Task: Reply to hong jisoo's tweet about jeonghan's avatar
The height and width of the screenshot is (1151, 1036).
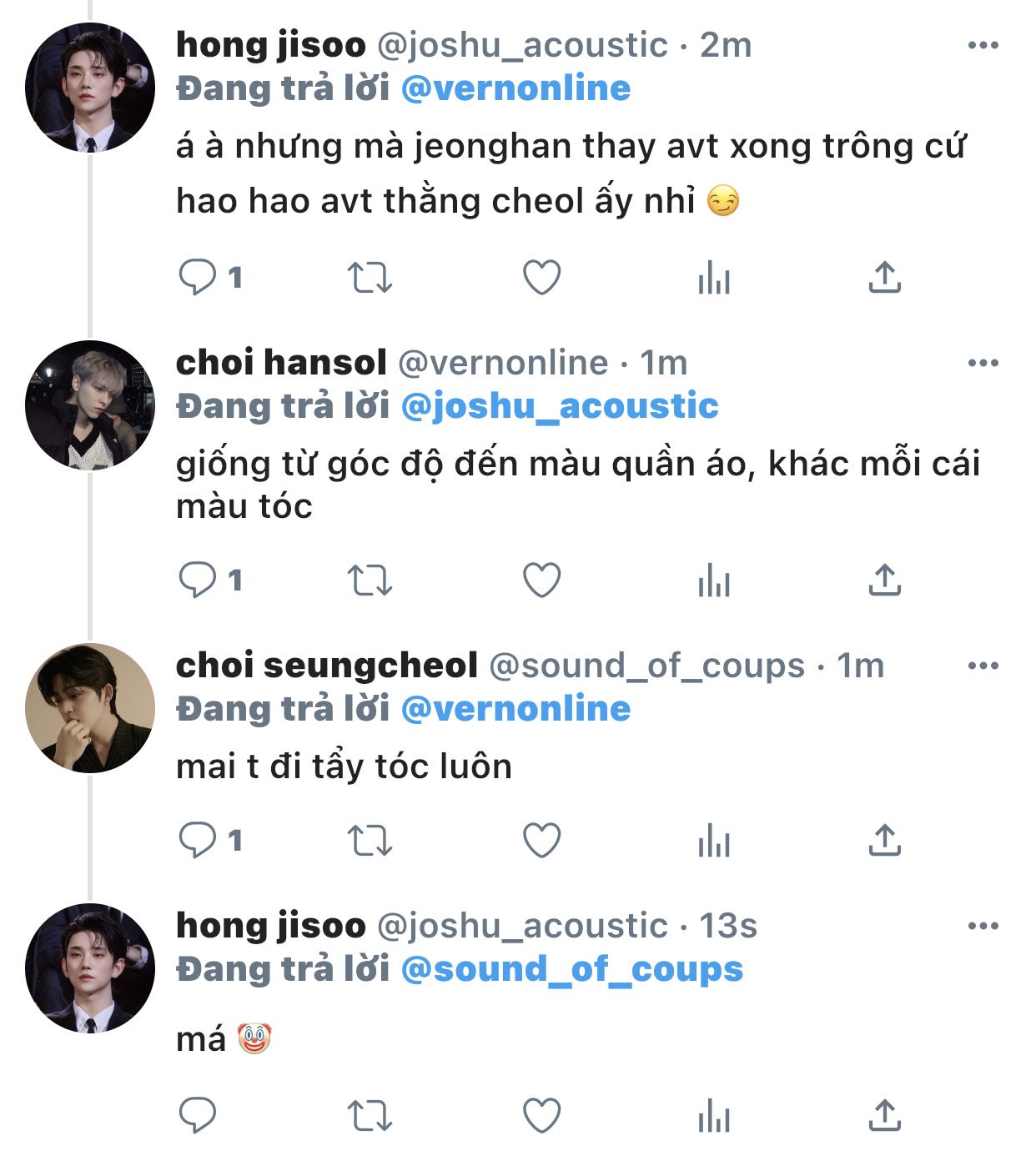Action: (x=198, y=277)
